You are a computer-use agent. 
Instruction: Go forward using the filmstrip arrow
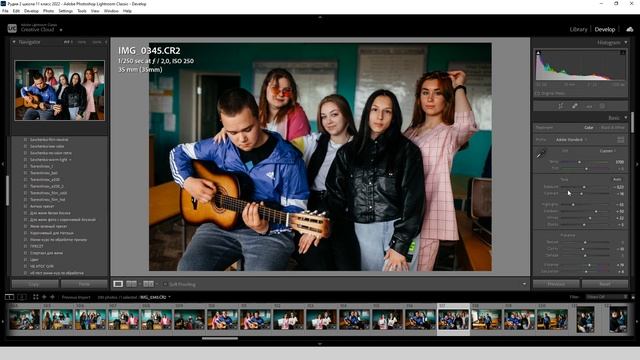52,297
